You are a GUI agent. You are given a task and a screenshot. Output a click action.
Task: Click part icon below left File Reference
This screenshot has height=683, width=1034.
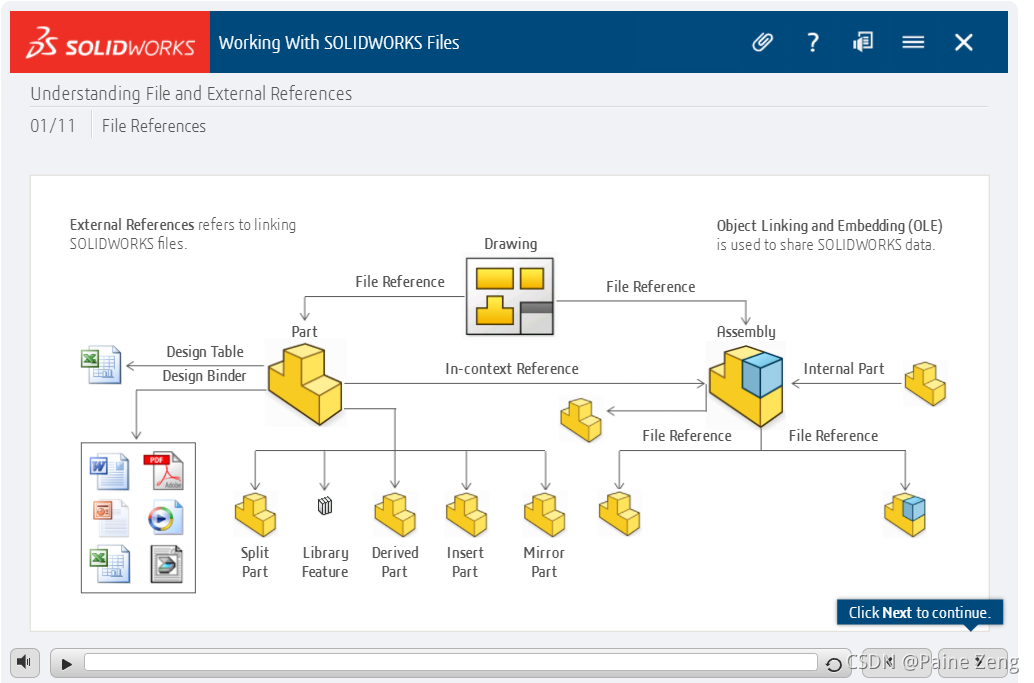(619, 514)
